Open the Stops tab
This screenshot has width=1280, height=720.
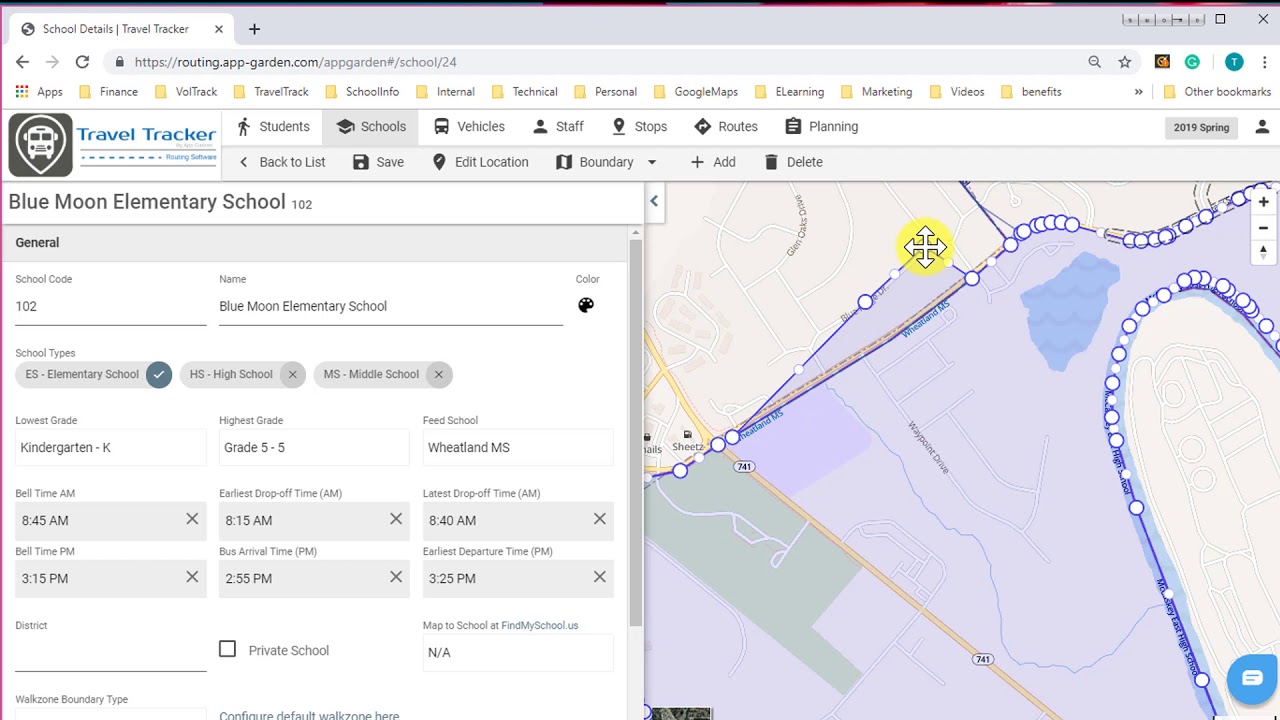click(x=639, y=127)
